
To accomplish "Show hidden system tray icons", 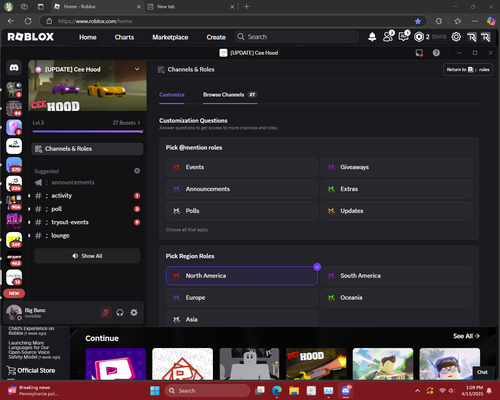I will point(417,390).
